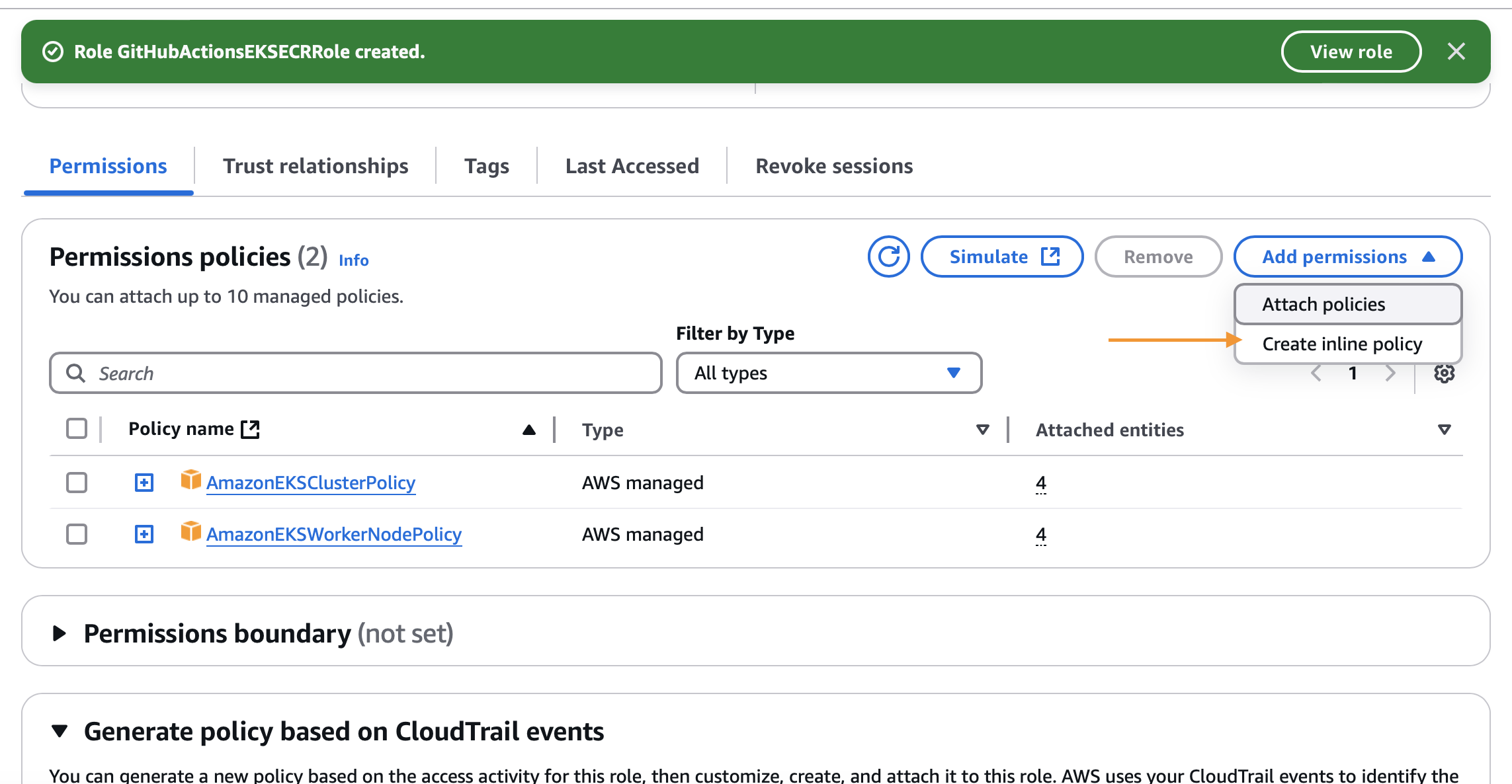Open the Last Accessed tab
Viewport: 1512px width, 784px height.
pyautogui.click(x=632, y=166)
